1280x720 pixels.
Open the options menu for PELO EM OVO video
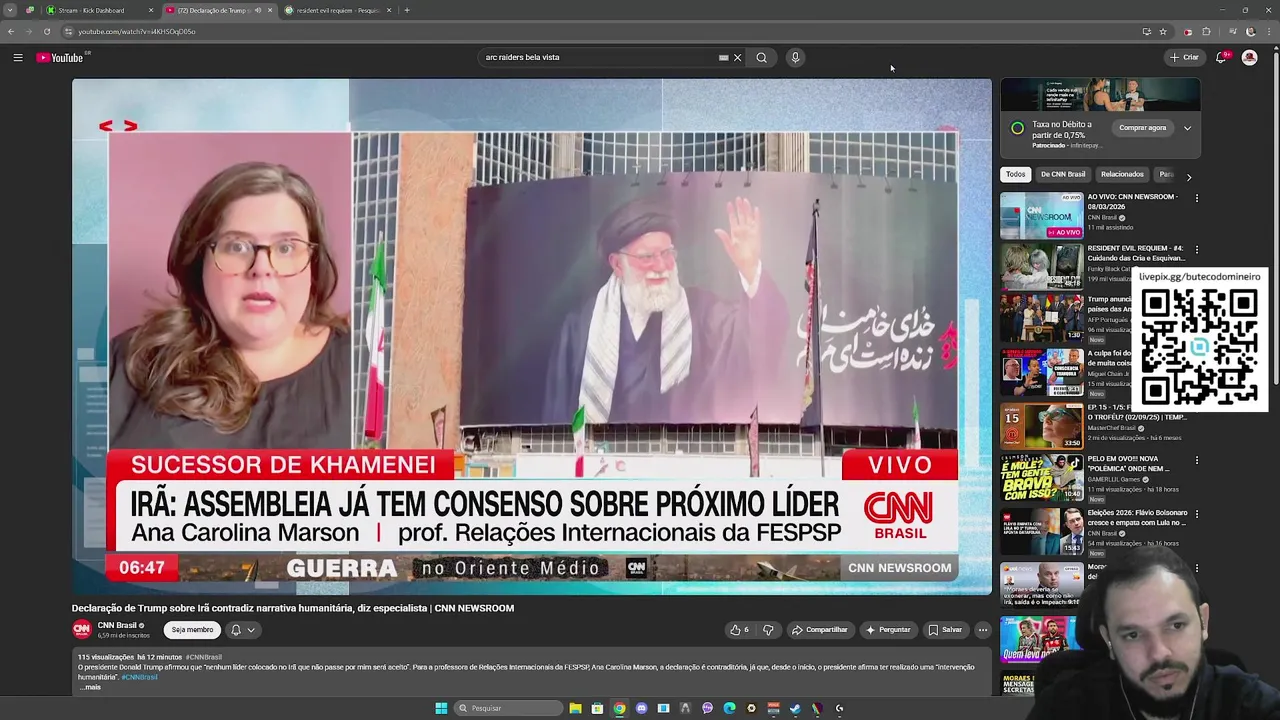(1196, 461)
